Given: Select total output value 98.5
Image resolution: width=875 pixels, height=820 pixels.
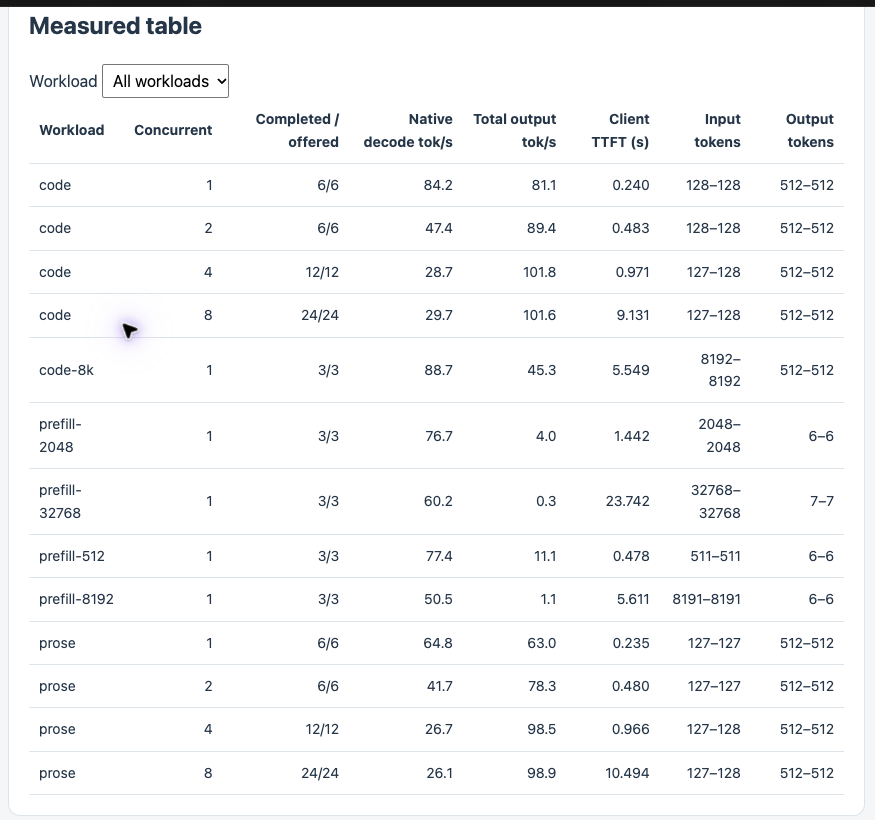Looking at the screenshot, I should point(541,729).
